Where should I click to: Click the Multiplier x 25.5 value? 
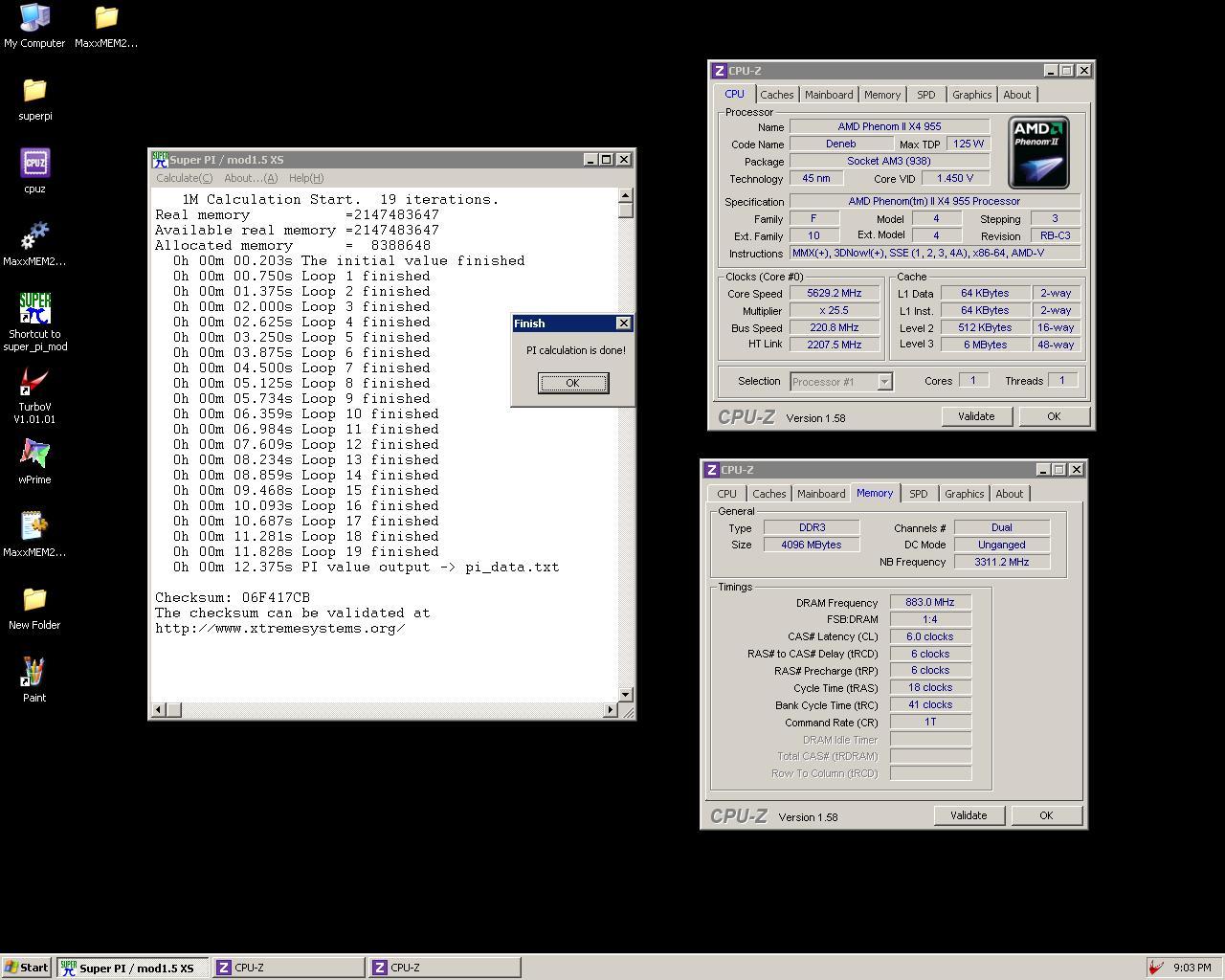pos(834,311)
